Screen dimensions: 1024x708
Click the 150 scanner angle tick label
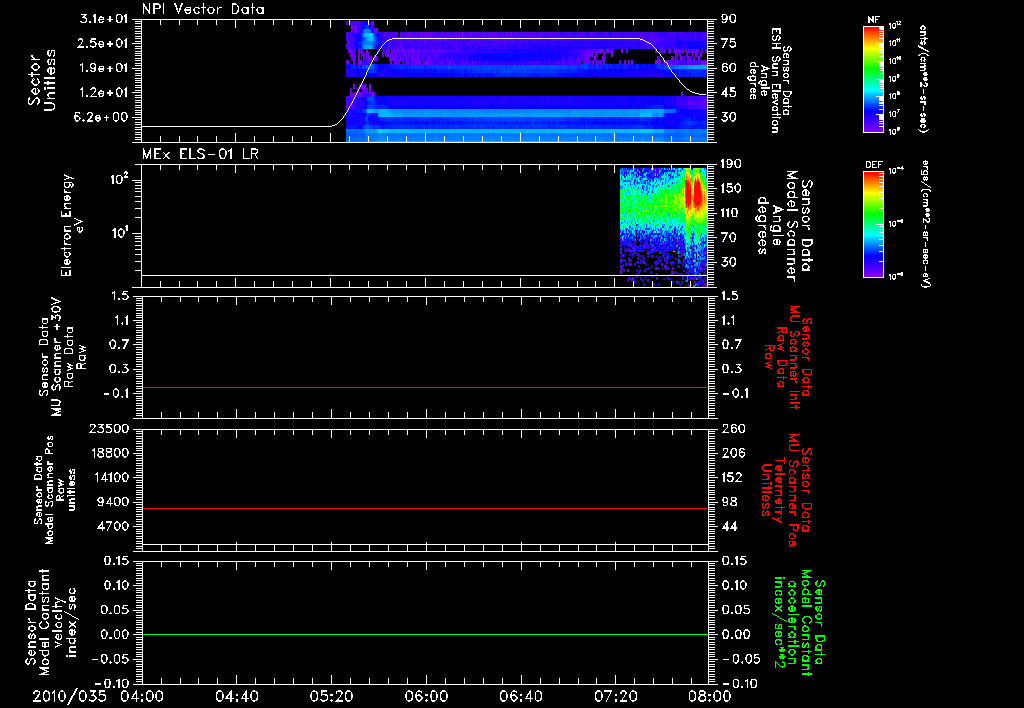click(733, 188)
